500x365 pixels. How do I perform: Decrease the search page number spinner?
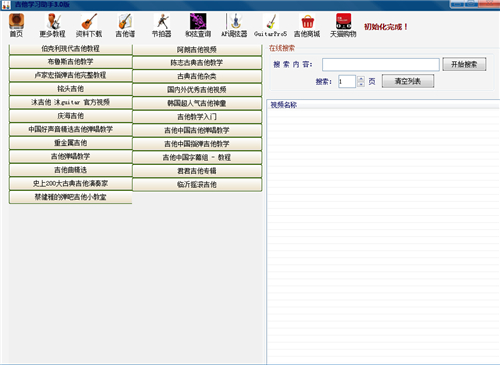(x=361, y=84)
